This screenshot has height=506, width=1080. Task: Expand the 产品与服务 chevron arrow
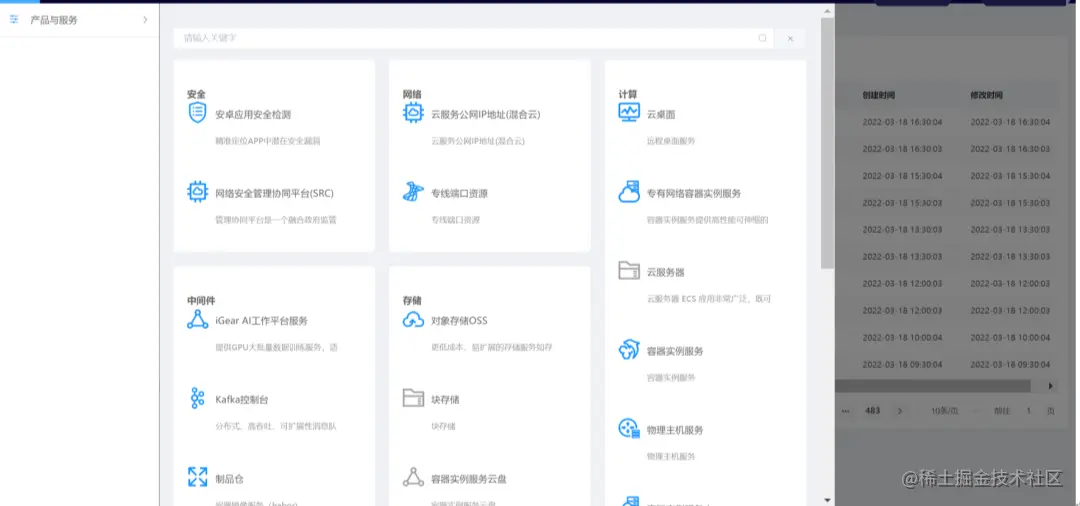click(x=145, y=20)
